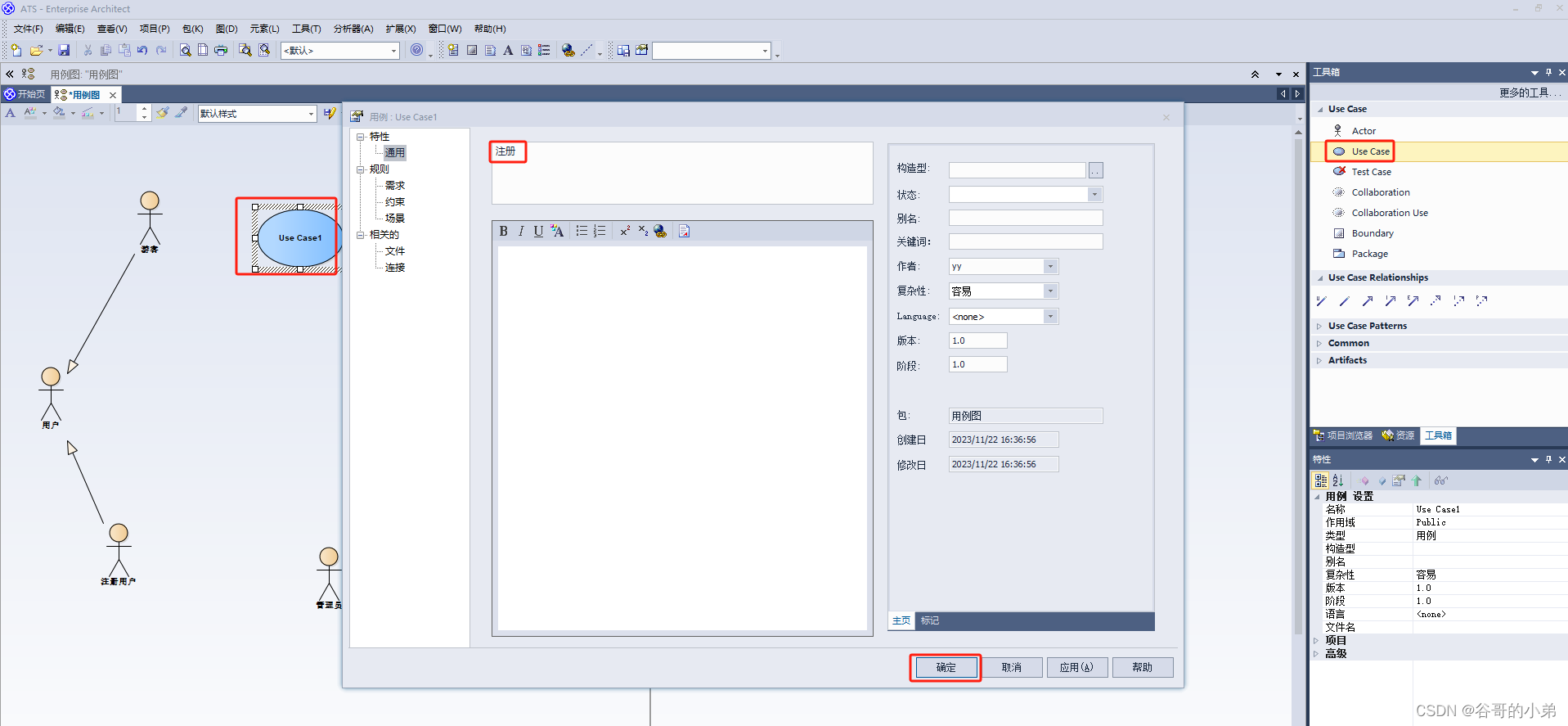1568x726 pixels.
Task: Toggle italic in the notes editor
Action: point(521,232)
